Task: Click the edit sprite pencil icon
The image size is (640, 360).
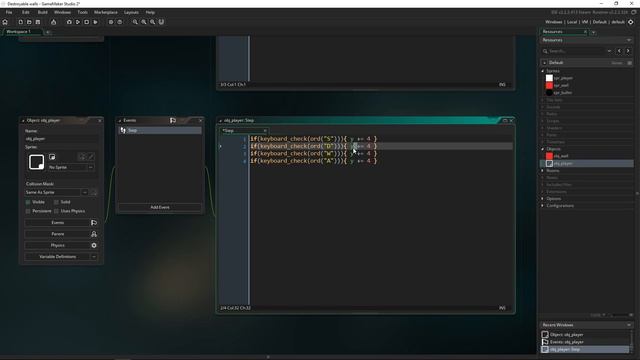Action: tap(91, 157)
